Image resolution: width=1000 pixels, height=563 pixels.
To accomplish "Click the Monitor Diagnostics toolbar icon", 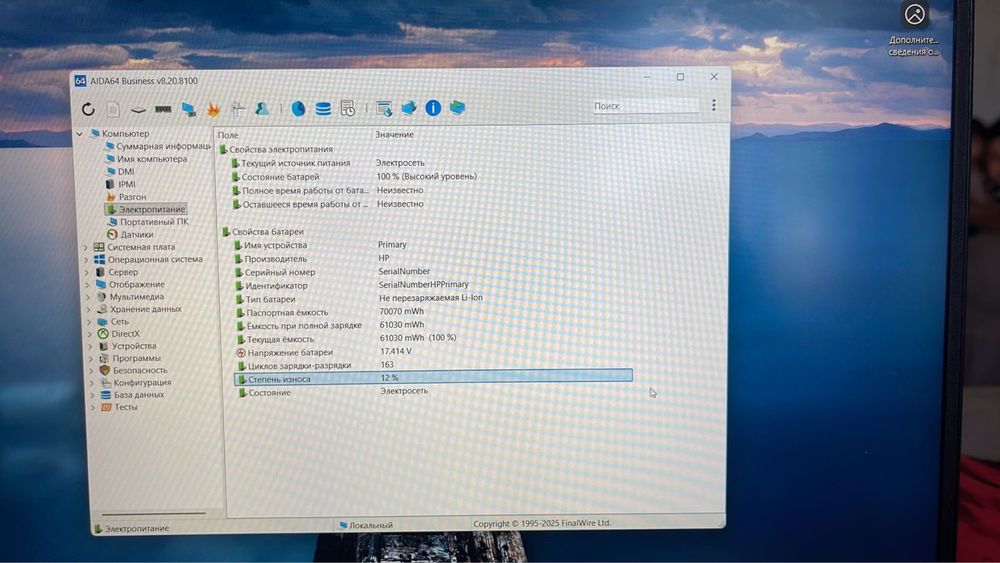I will (238, 109).
